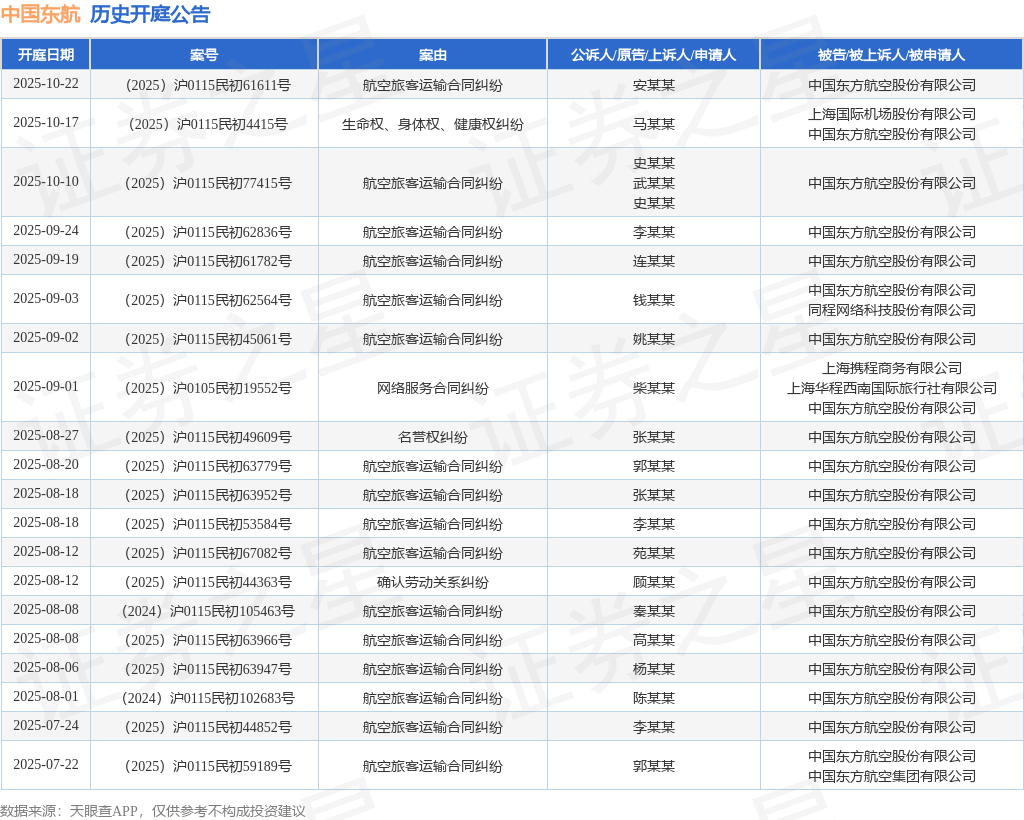Click plaintiff name 姚某某

(x=653, y=339)
